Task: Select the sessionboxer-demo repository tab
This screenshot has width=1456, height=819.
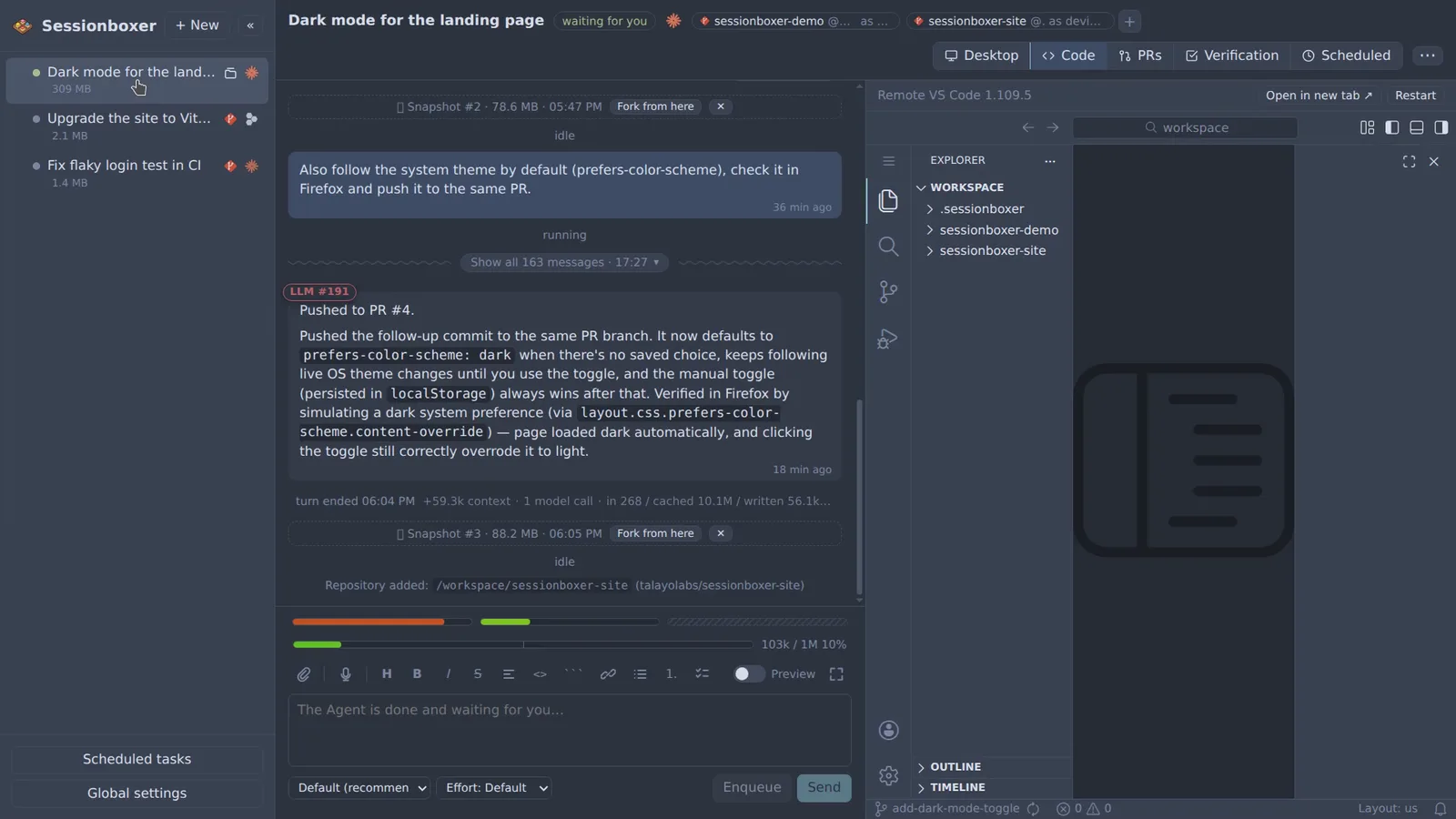Action: (x=795, y=21)
